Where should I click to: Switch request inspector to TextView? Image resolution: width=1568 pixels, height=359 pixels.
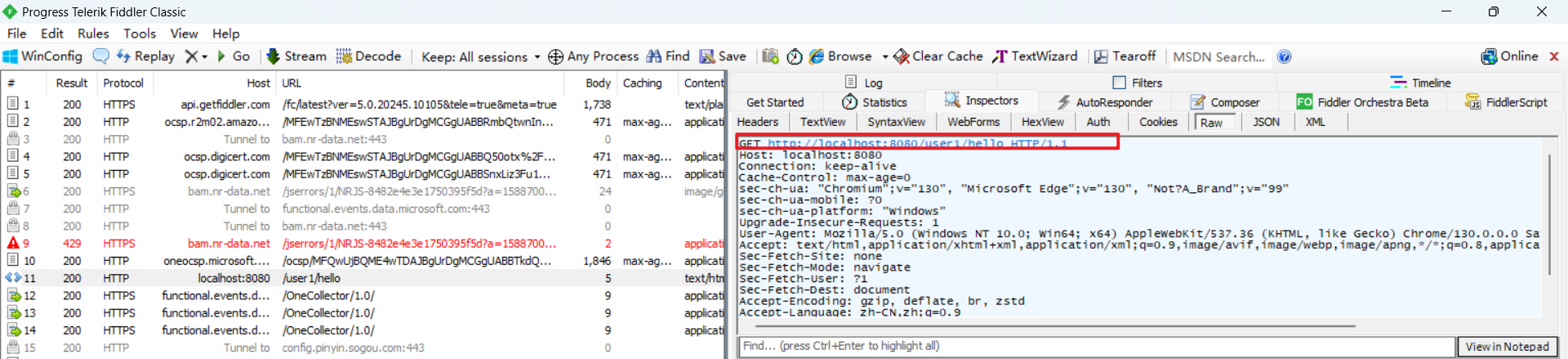pyautogui.click(x=823, y=122)
